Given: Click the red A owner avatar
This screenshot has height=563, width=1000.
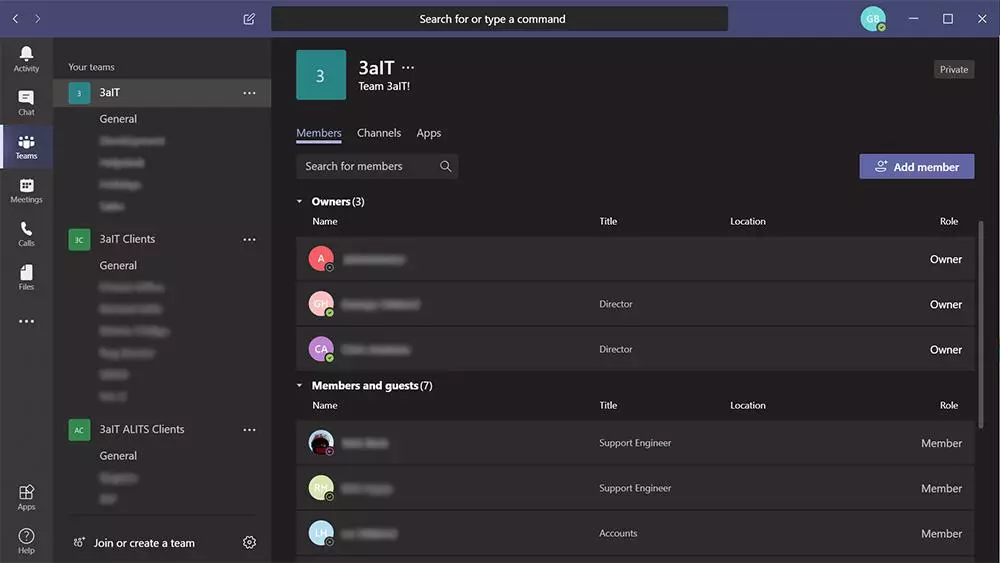Looking at the screenshot, I should click(321, 259).
